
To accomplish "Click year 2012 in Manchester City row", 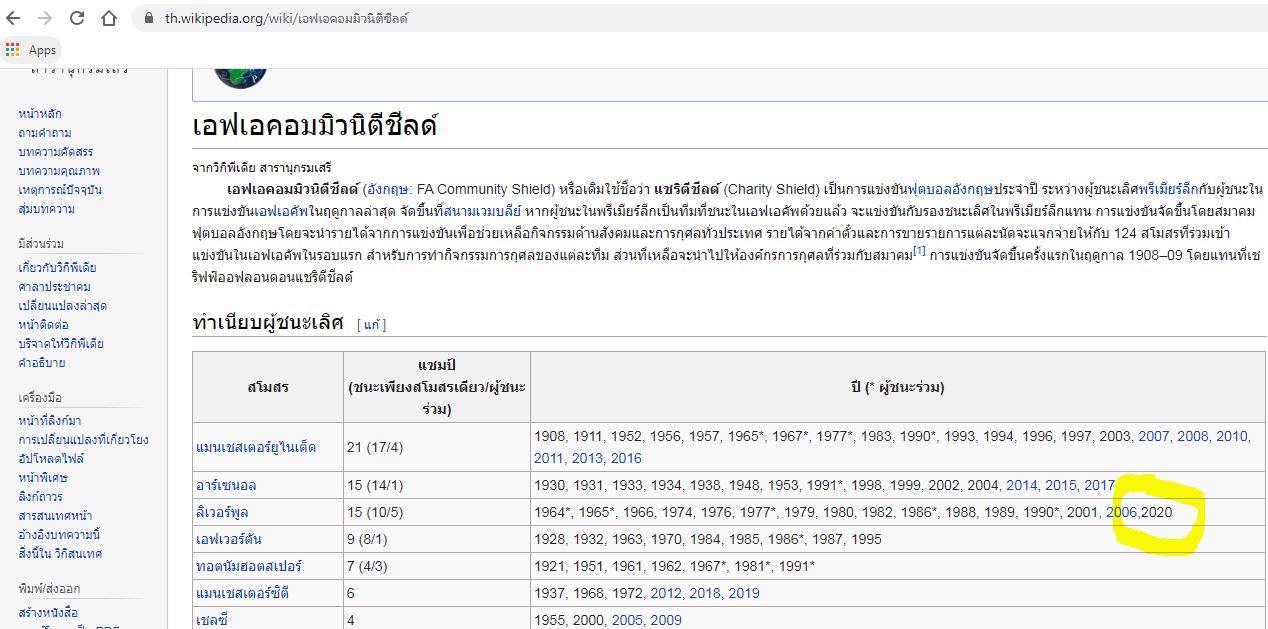I will [x=666, y=593].
